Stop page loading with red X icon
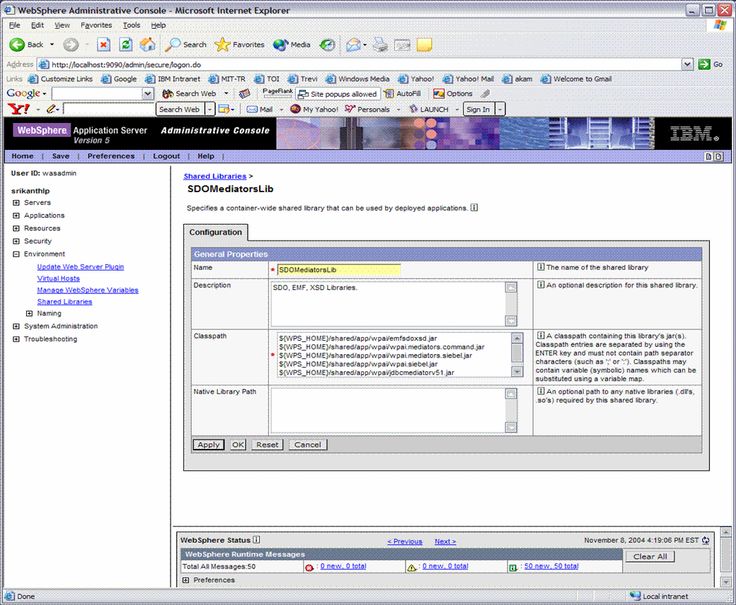 tap(103, 45)
